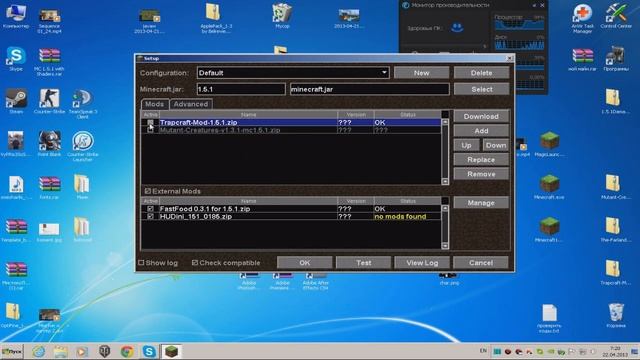Viewport: 640px width, 360px height.
Task: Remove the selected mod
Action: click(481, 174)
